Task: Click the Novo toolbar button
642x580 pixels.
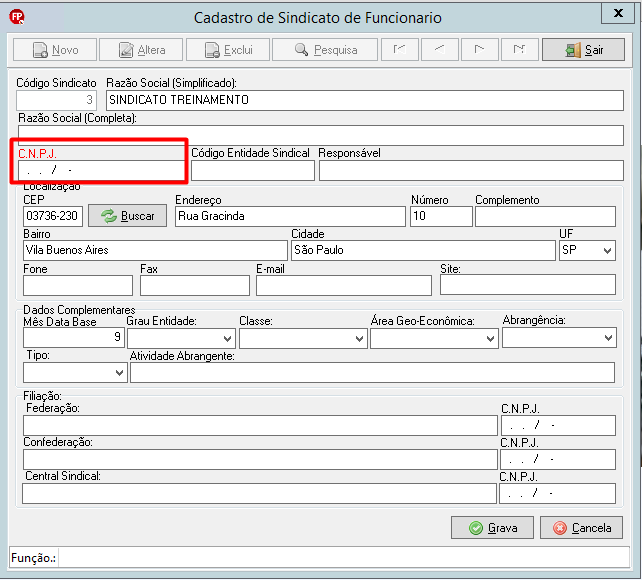Action: click(55, 50)
